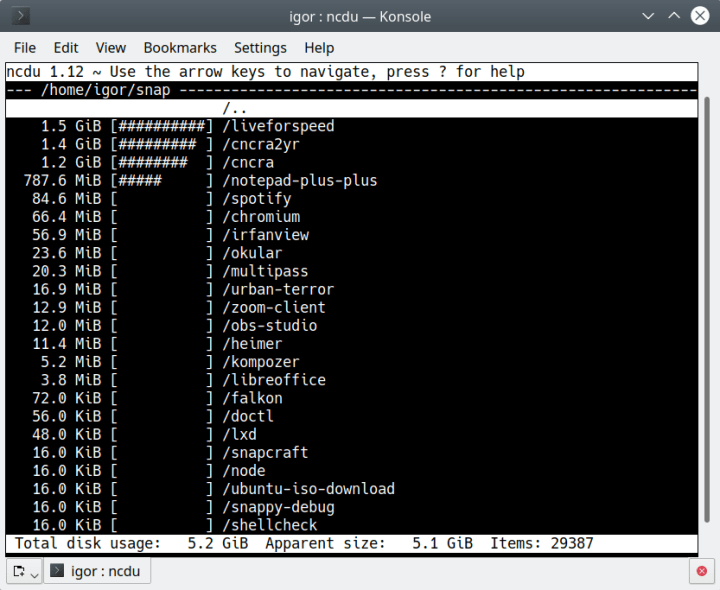This screenshot has height=590, width=720.
Task: Open the View menu
Action: pos(111,48)
